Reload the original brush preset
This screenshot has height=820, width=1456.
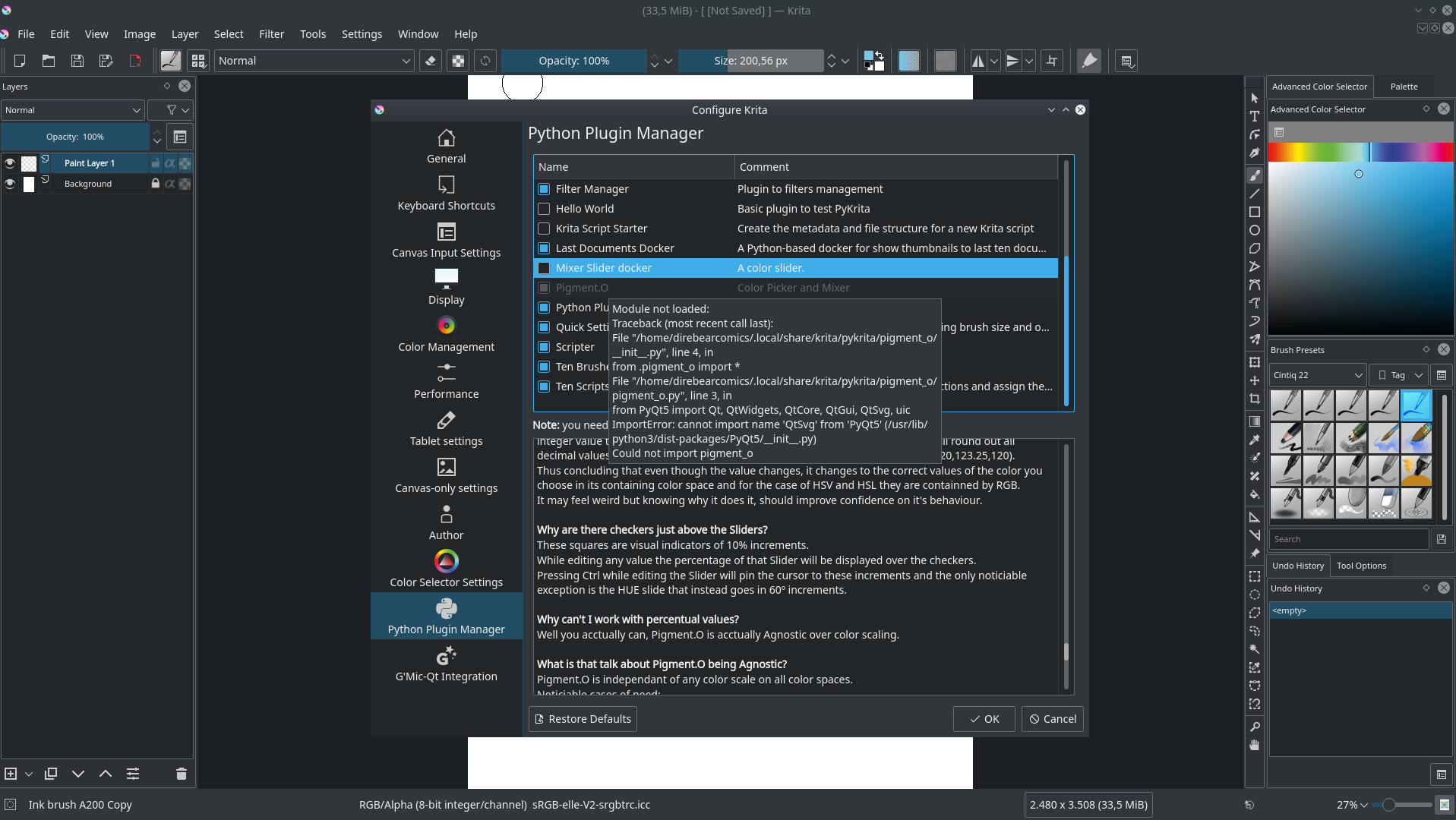point(485,61)
